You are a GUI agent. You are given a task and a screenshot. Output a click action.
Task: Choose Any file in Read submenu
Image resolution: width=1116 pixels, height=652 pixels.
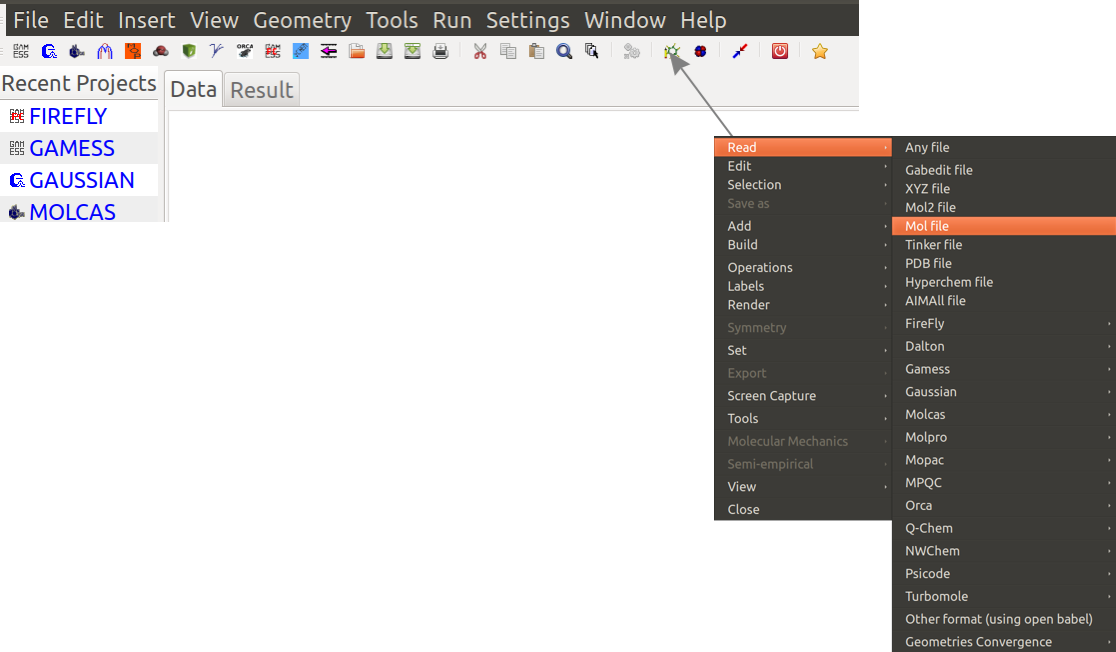click(x=1004, y=147)
